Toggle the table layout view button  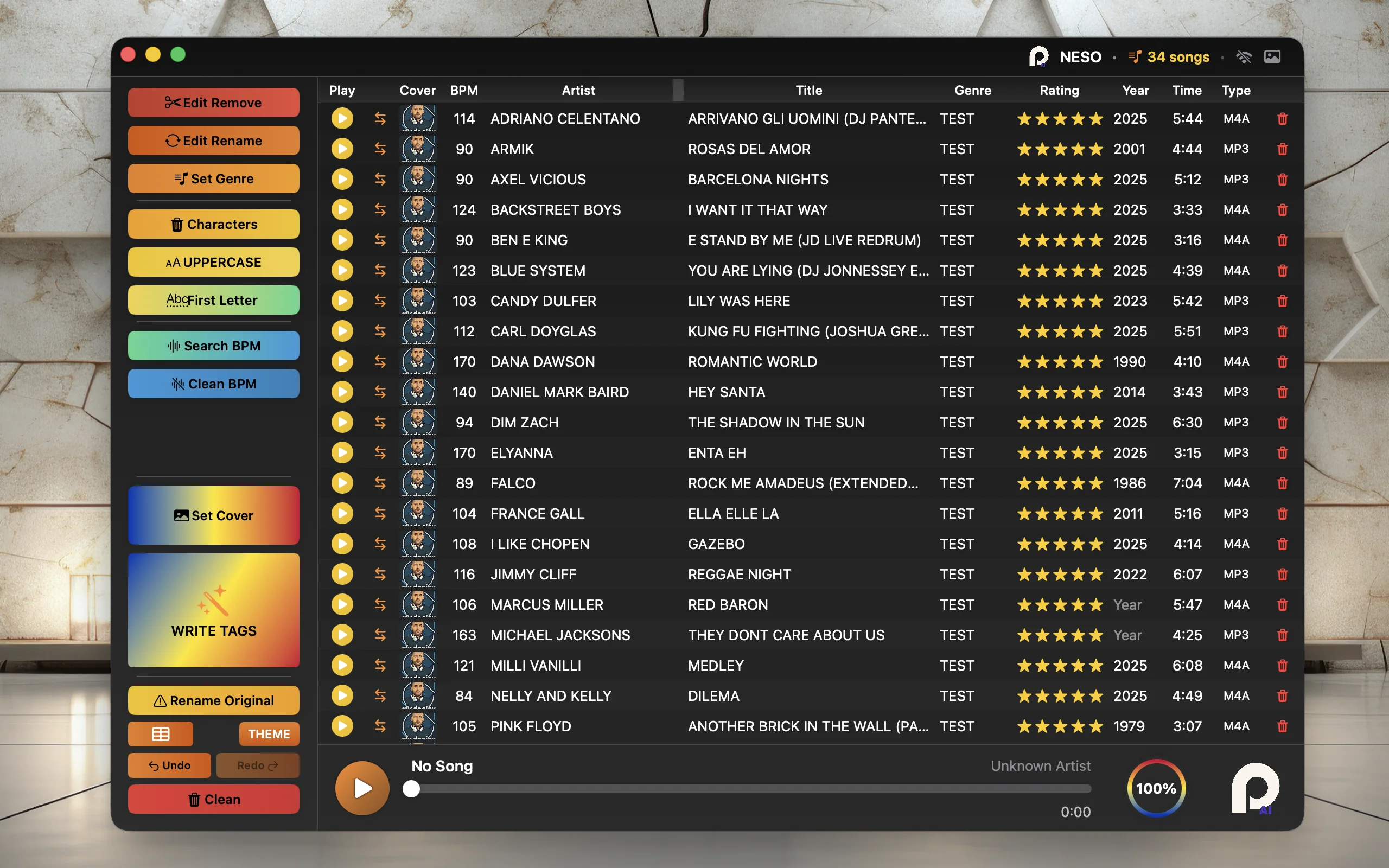(x=160, y=733)
